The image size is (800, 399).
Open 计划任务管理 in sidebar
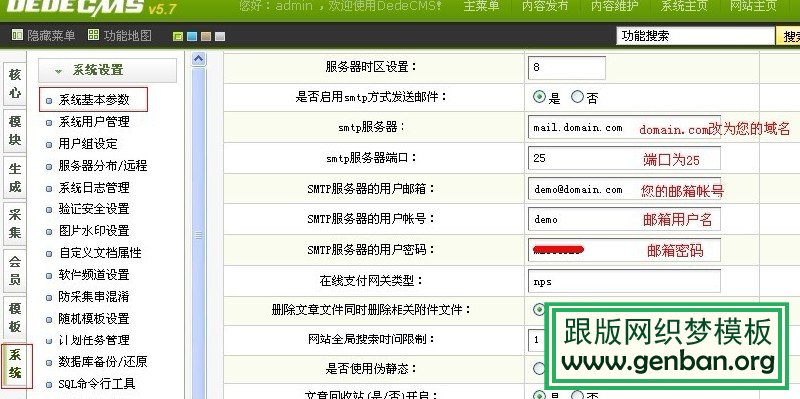coord(94,340)
